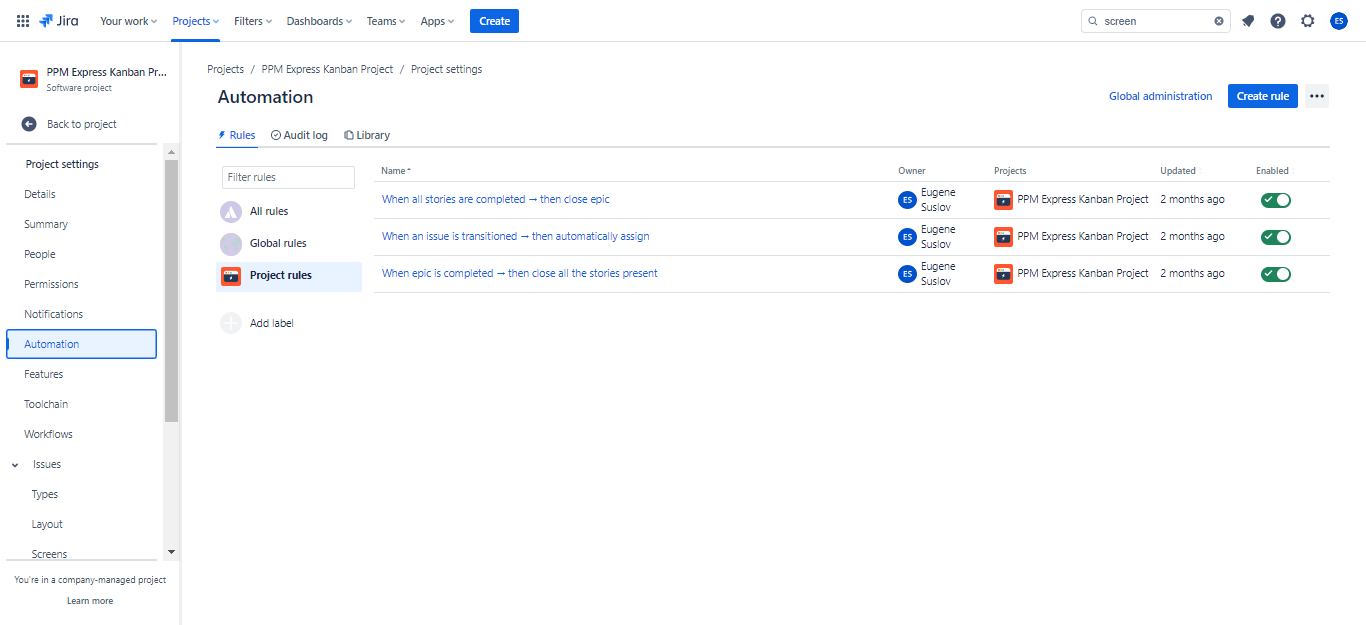Click the Add label plus icon

pos(231,323)
